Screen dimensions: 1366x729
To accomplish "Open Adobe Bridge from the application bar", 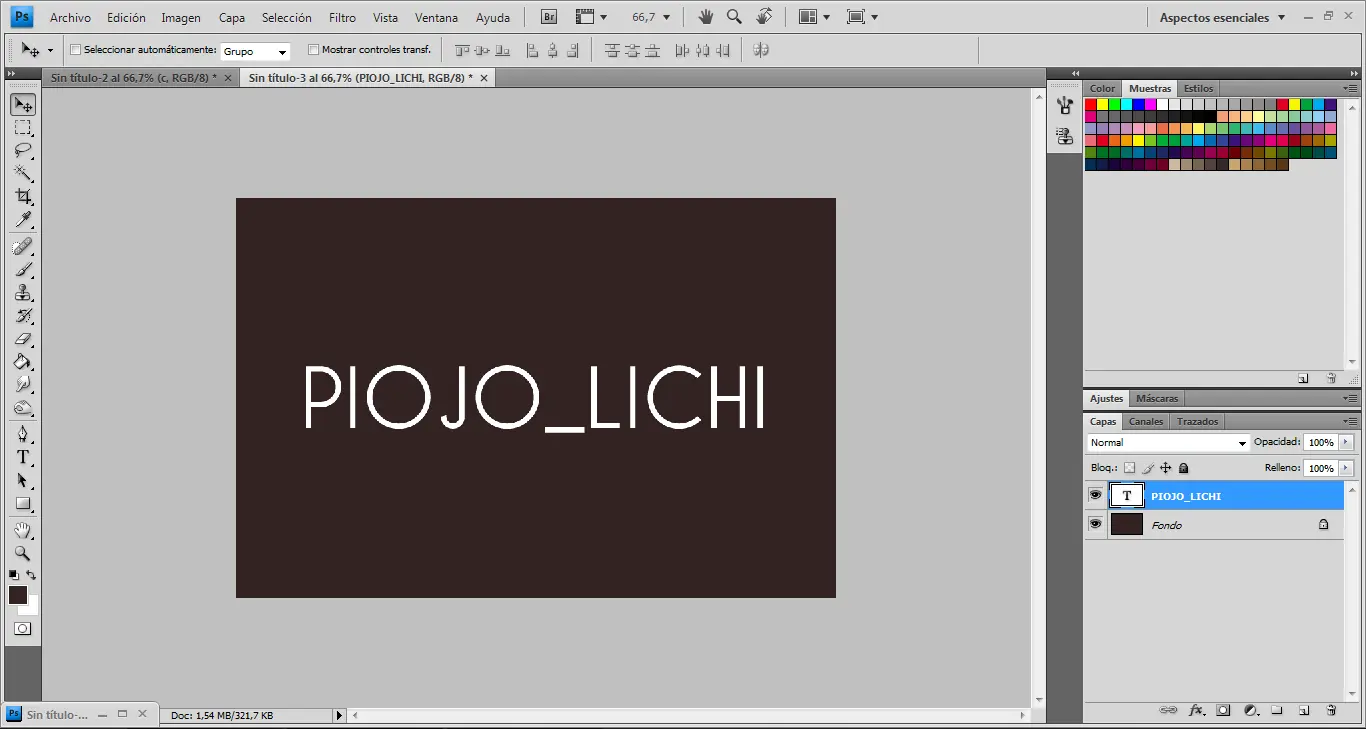I will 548,16.
